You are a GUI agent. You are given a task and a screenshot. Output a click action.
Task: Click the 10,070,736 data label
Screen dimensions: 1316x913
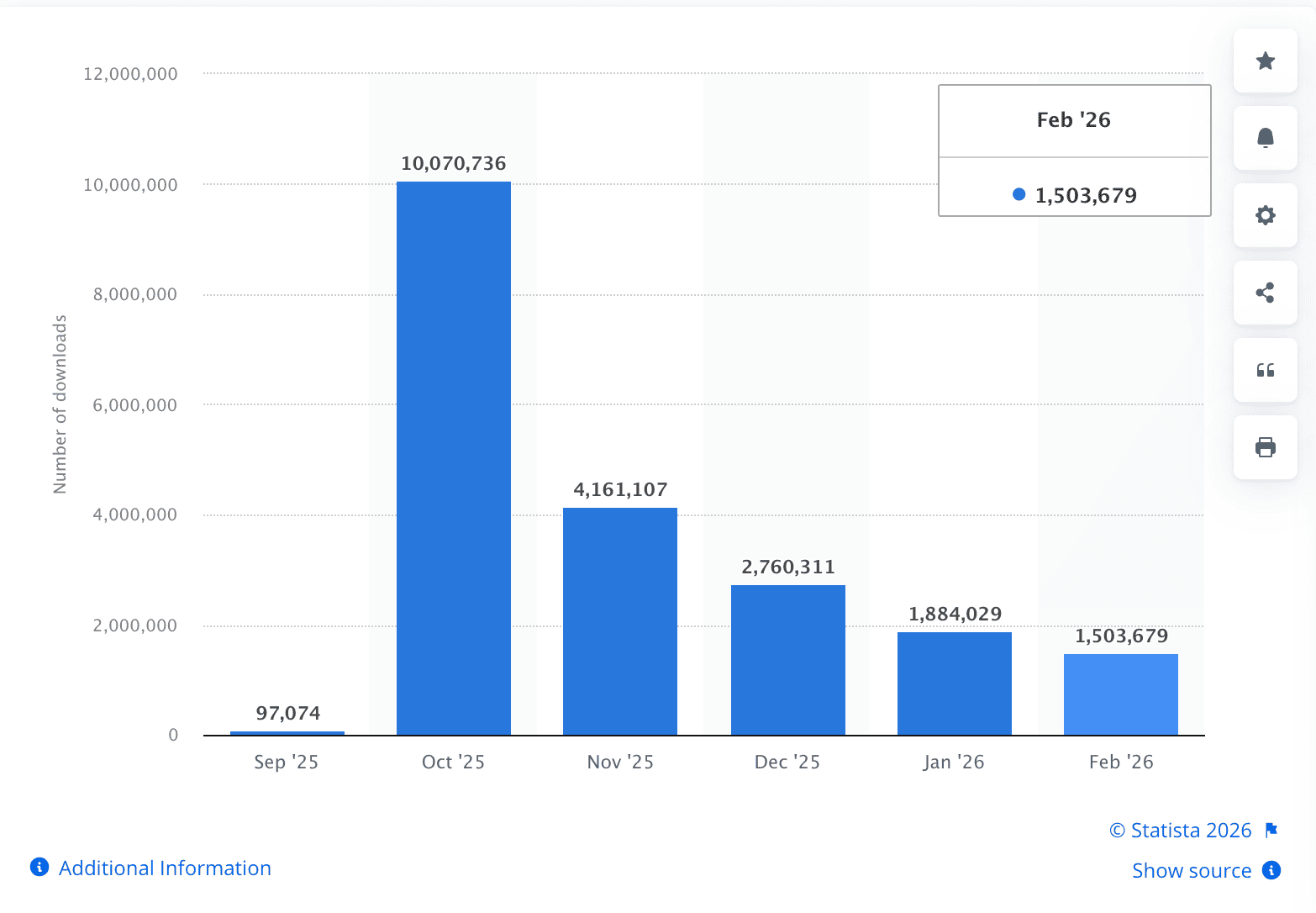(x=454, y=163)
